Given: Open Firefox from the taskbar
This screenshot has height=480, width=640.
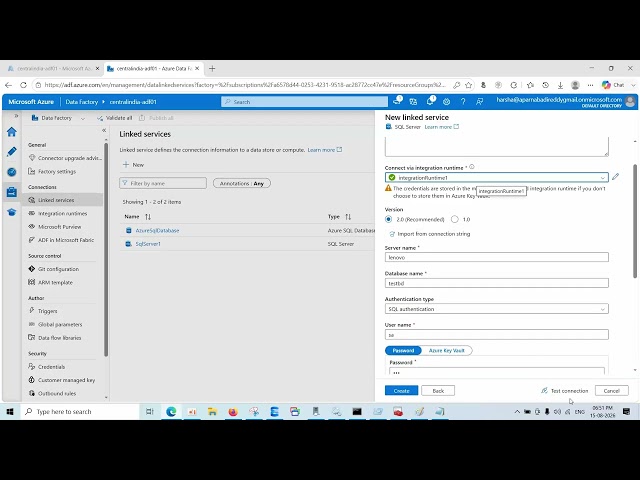Looking at the screenshot, I should click(x=233, y=411).
